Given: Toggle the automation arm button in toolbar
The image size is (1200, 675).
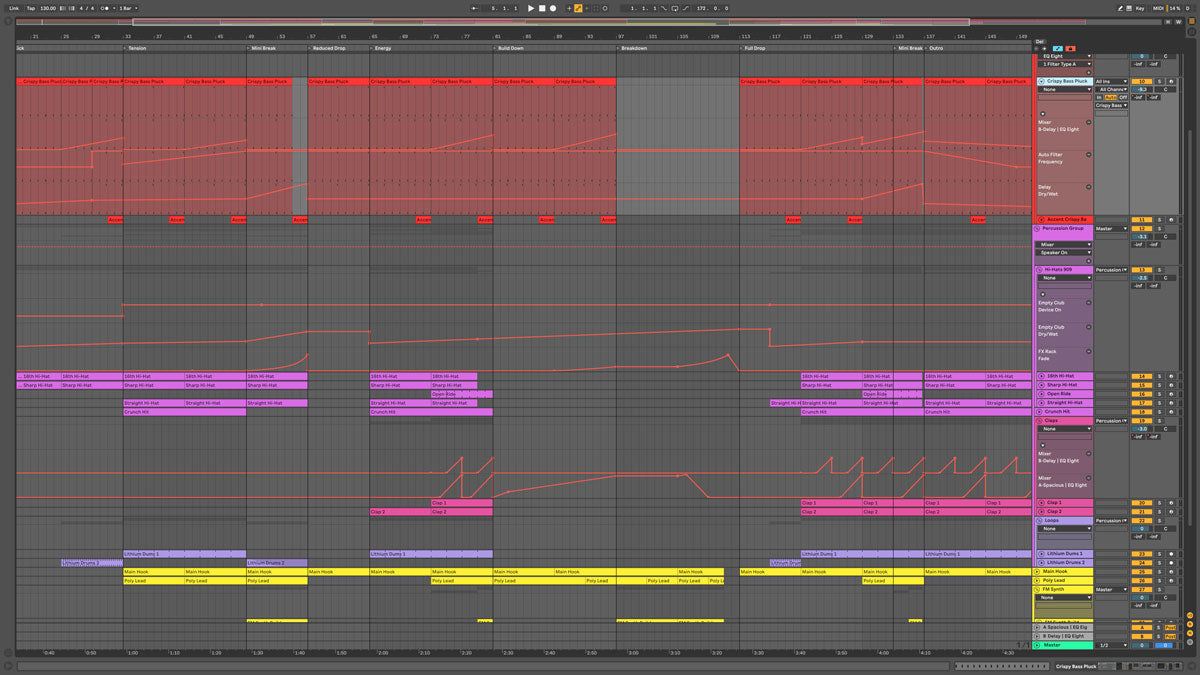Looking at the screenshot, I should tap(579, 8).
